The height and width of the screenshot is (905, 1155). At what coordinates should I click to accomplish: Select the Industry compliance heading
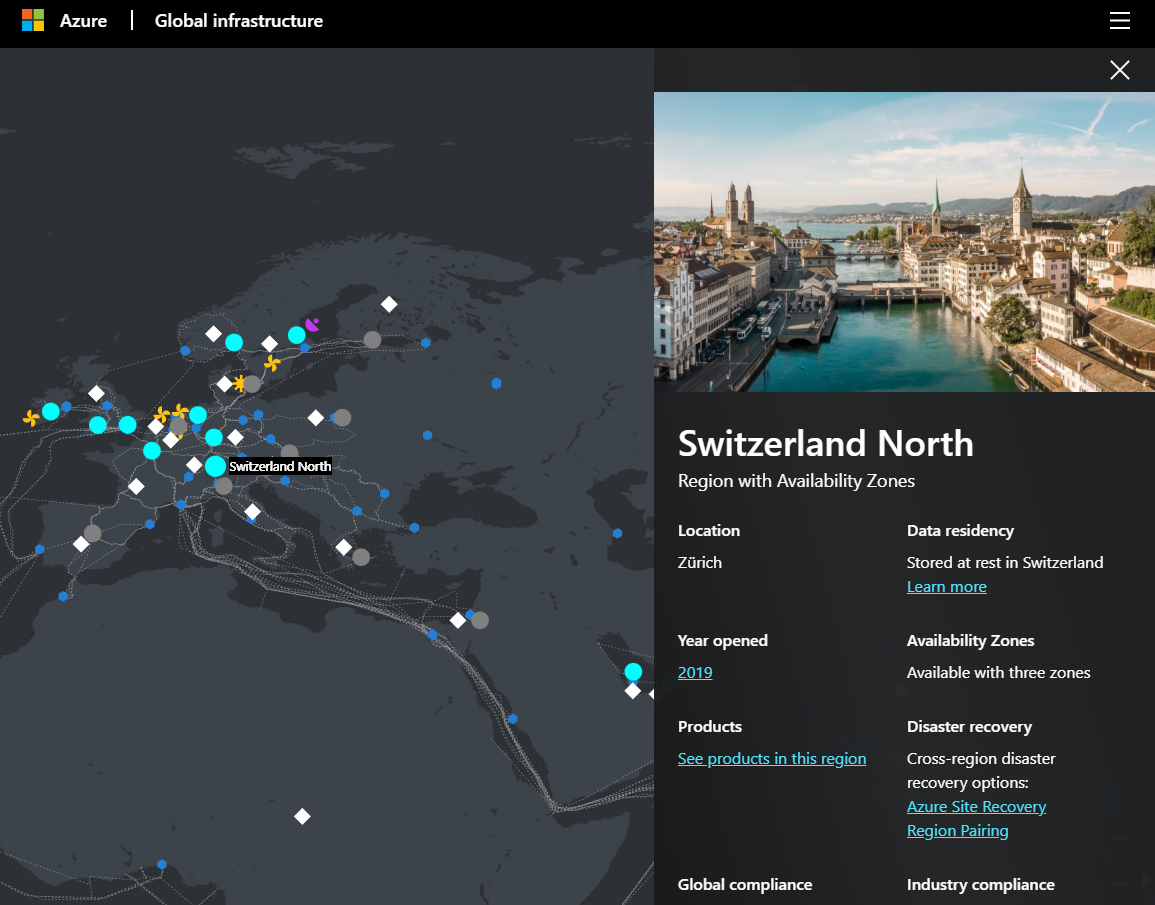click(x=980, y=884)
